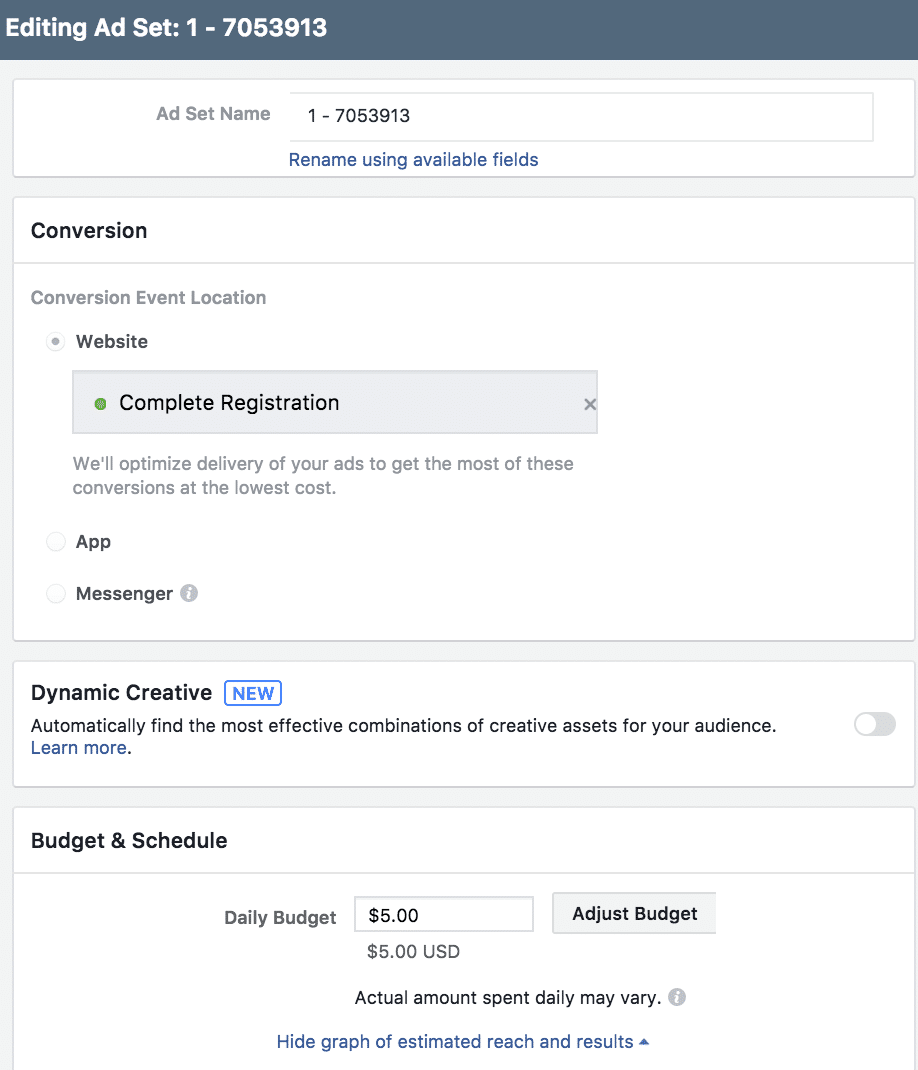Viewport: 918px width, 1070px height.
Task: Click Adjust Budget button
Action: 634,913
